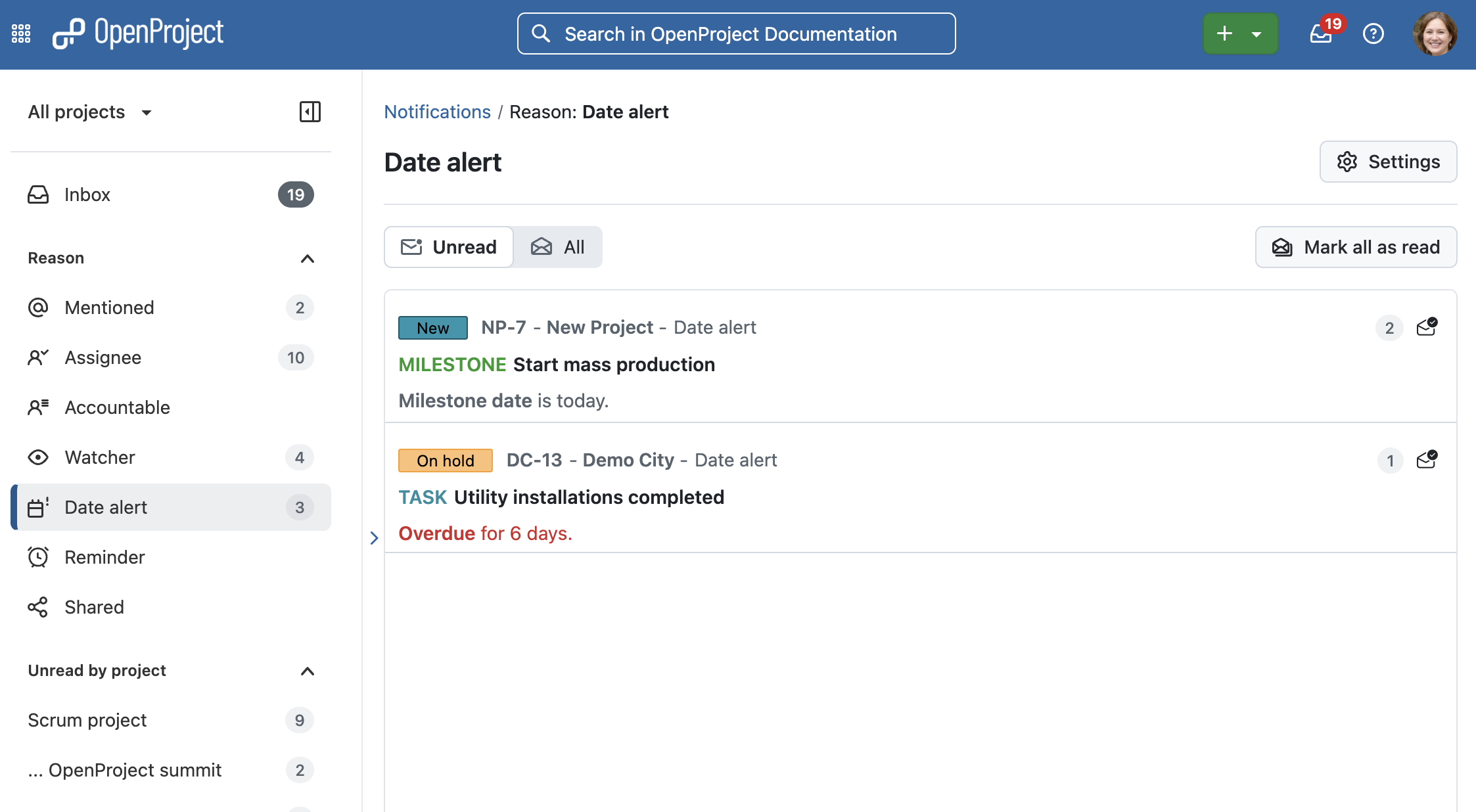Click the Assignee count badge 10

(x=296, y=357)
